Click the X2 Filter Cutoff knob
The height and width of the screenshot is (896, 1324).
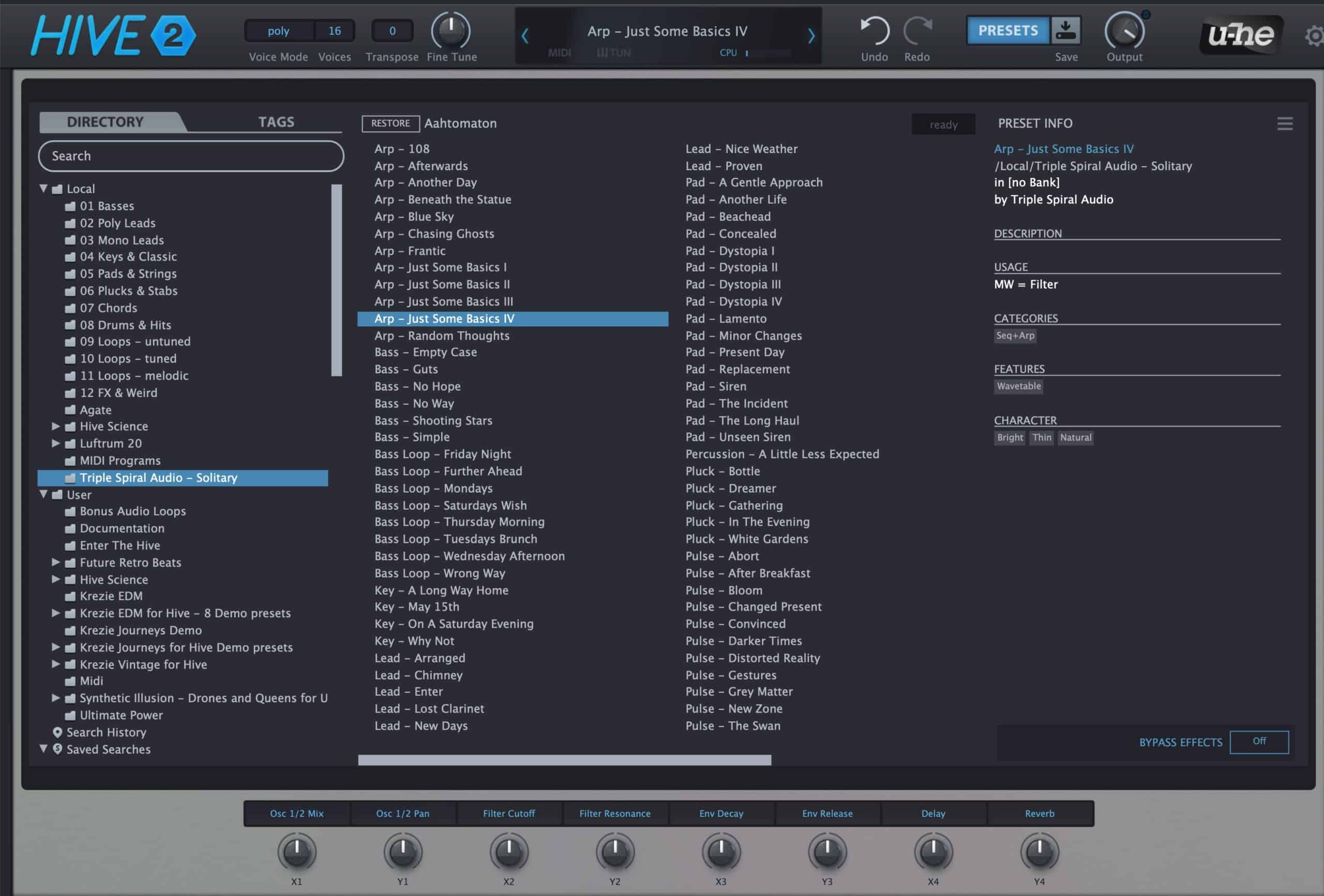point(509,852)
